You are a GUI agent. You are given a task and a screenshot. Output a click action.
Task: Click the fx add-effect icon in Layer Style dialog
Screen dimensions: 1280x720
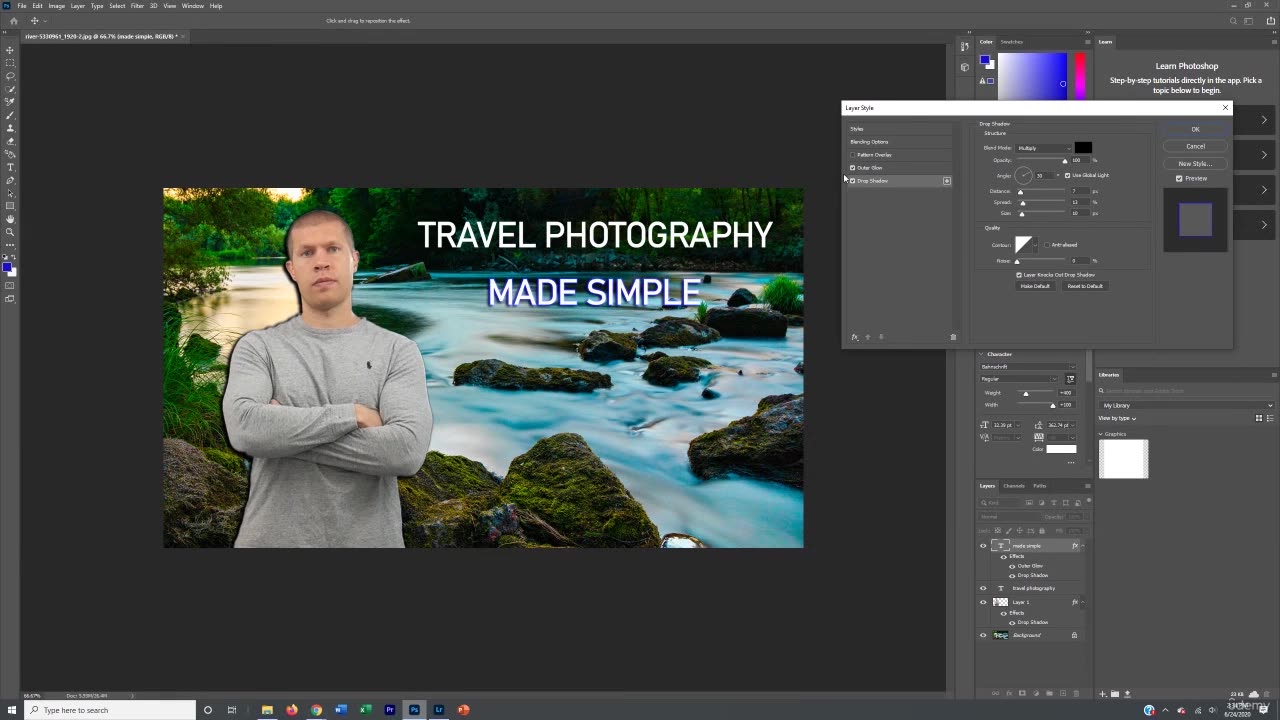854,337
